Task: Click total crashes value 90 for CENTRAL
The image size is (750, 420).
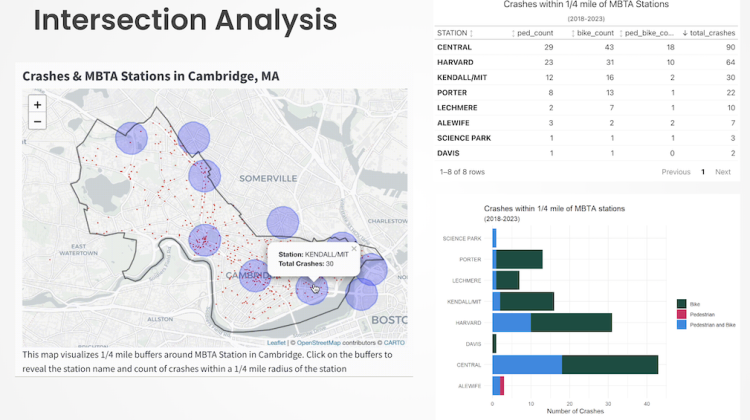Action: point(730,47)
